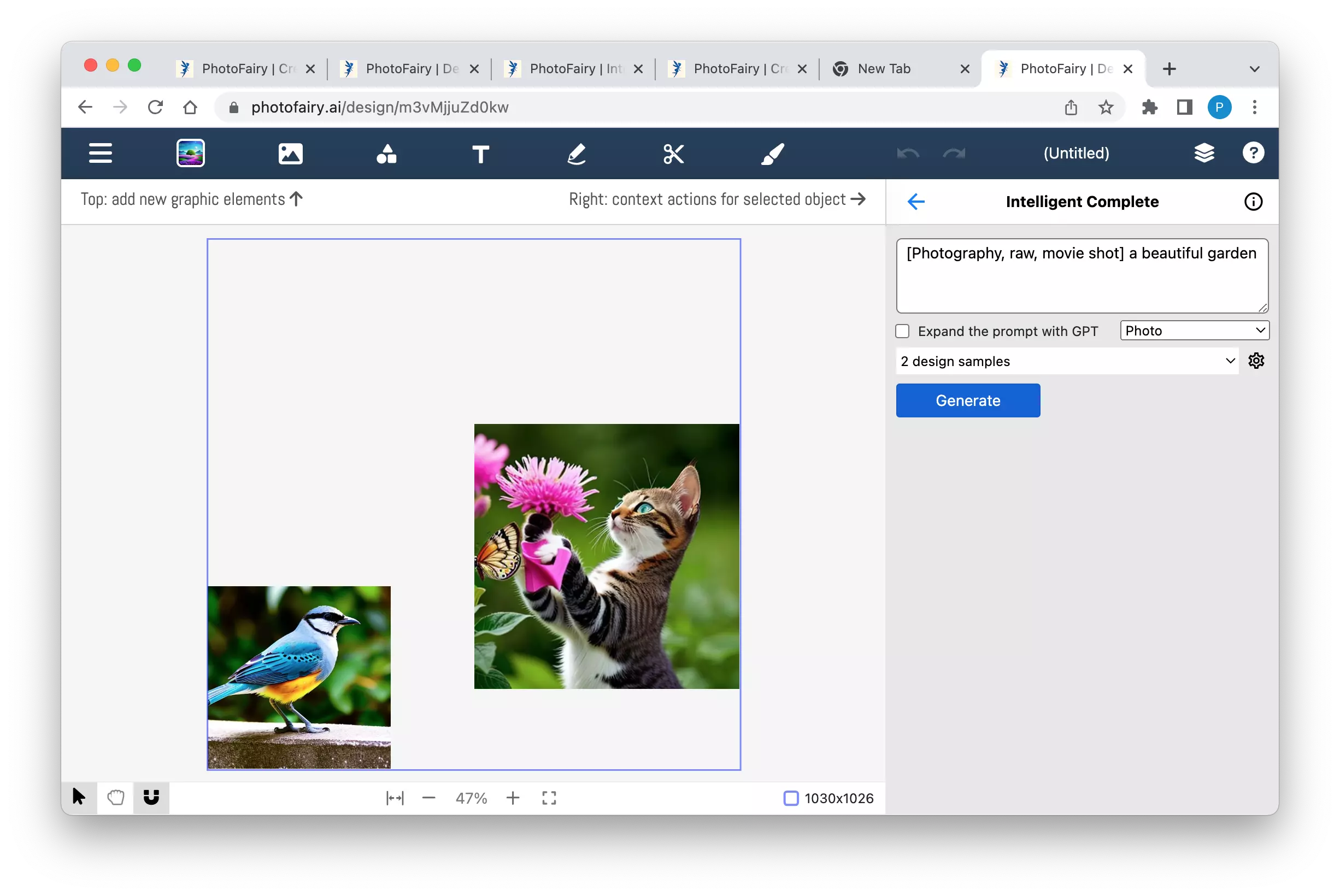The height and width of the screenshot is (896, 1340).
Task: Select the blue bird image
Action: 299,677
